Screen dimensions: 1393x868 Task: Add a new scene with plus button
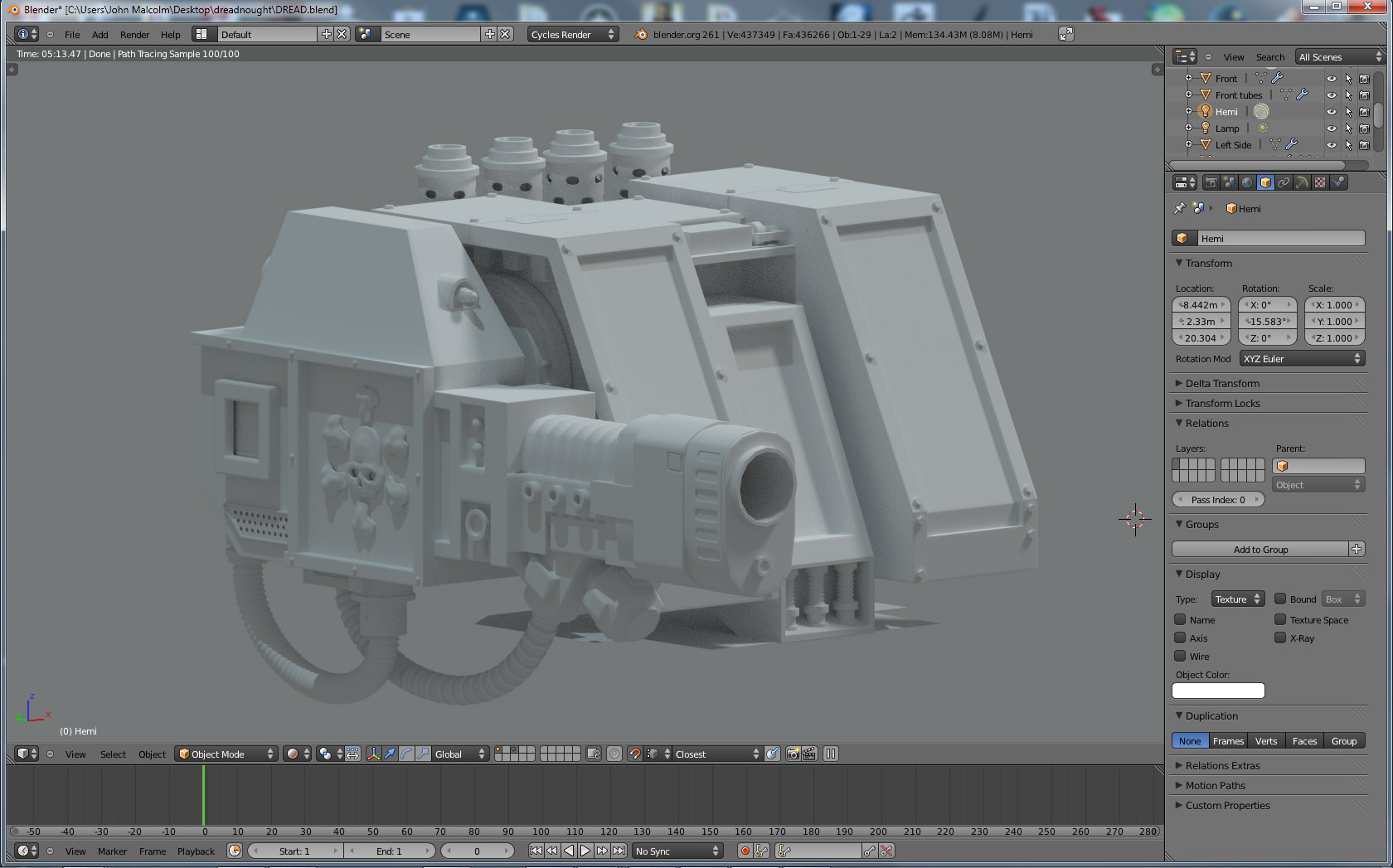(x=489, y=34)
